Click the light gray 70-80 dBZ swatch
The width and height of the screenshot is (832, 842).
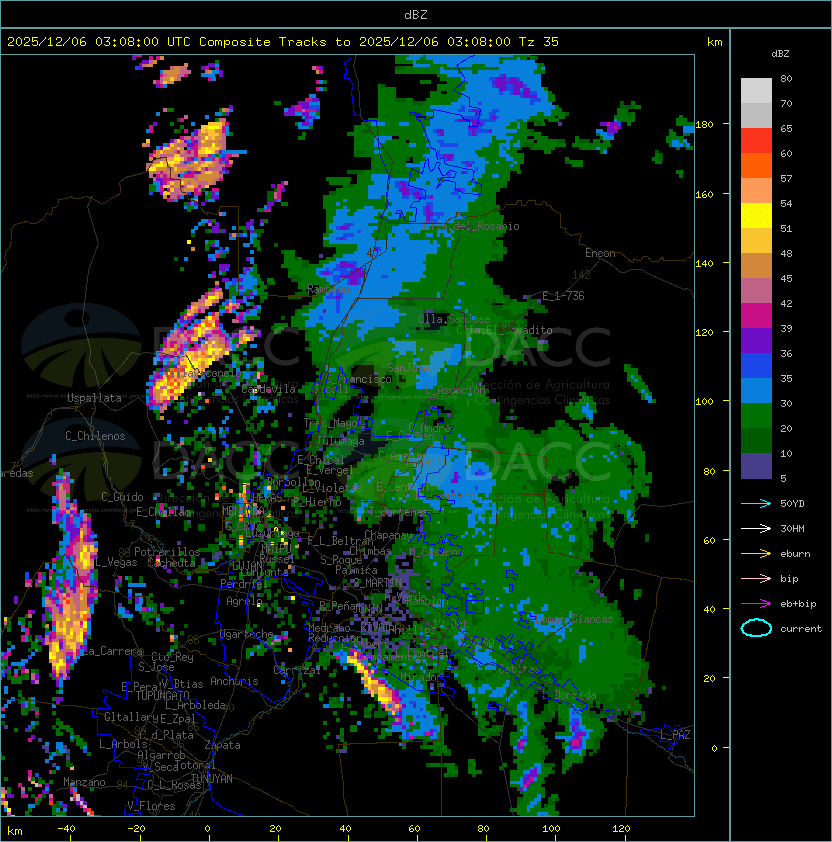pyautogui.click(x=756, y=91)
